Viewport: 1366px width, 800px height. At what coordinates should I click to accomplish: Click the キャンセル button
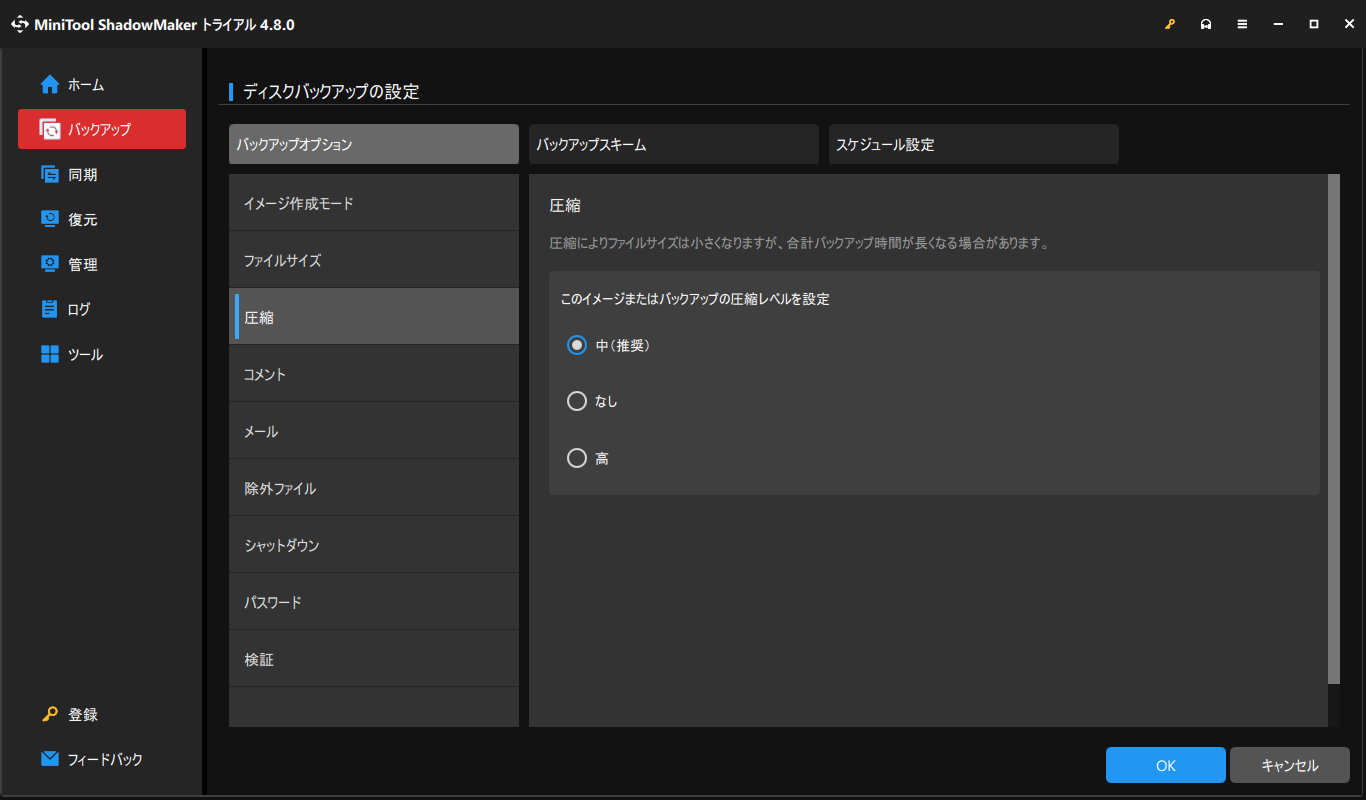click(x=1290, y=765)
